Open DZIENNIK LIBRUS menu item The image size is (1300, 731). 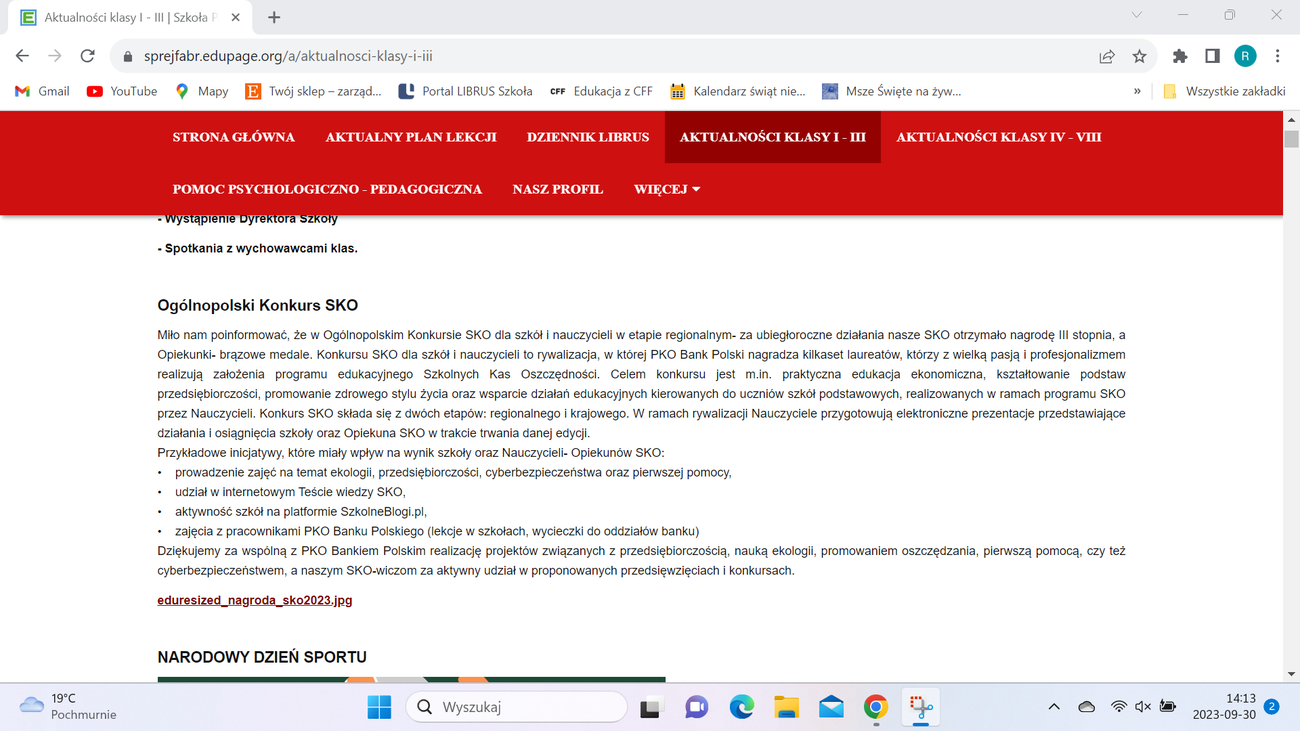pos(588,137)
